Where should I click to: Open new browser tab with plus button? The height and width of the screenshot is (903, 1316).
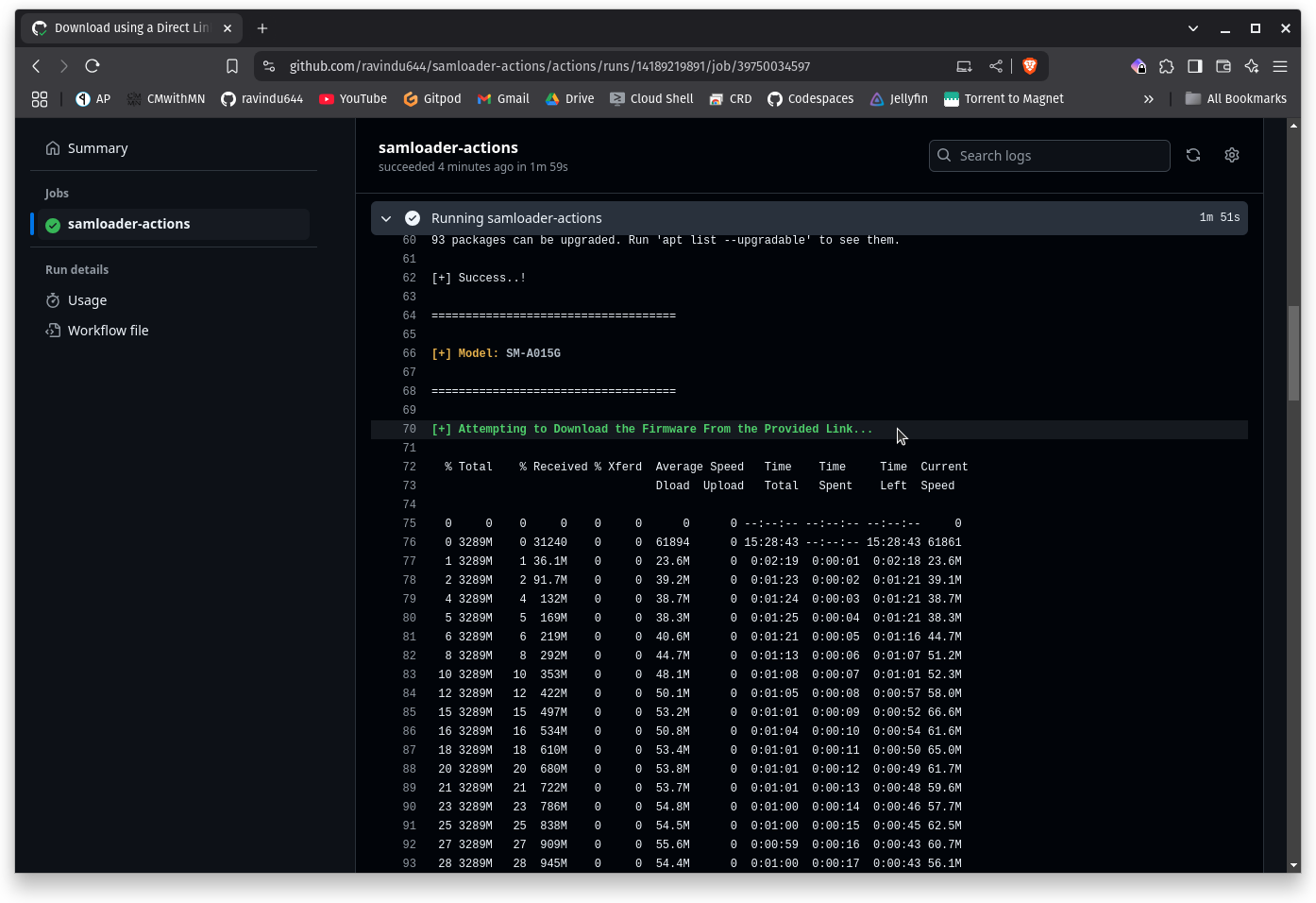pos(262,28)
